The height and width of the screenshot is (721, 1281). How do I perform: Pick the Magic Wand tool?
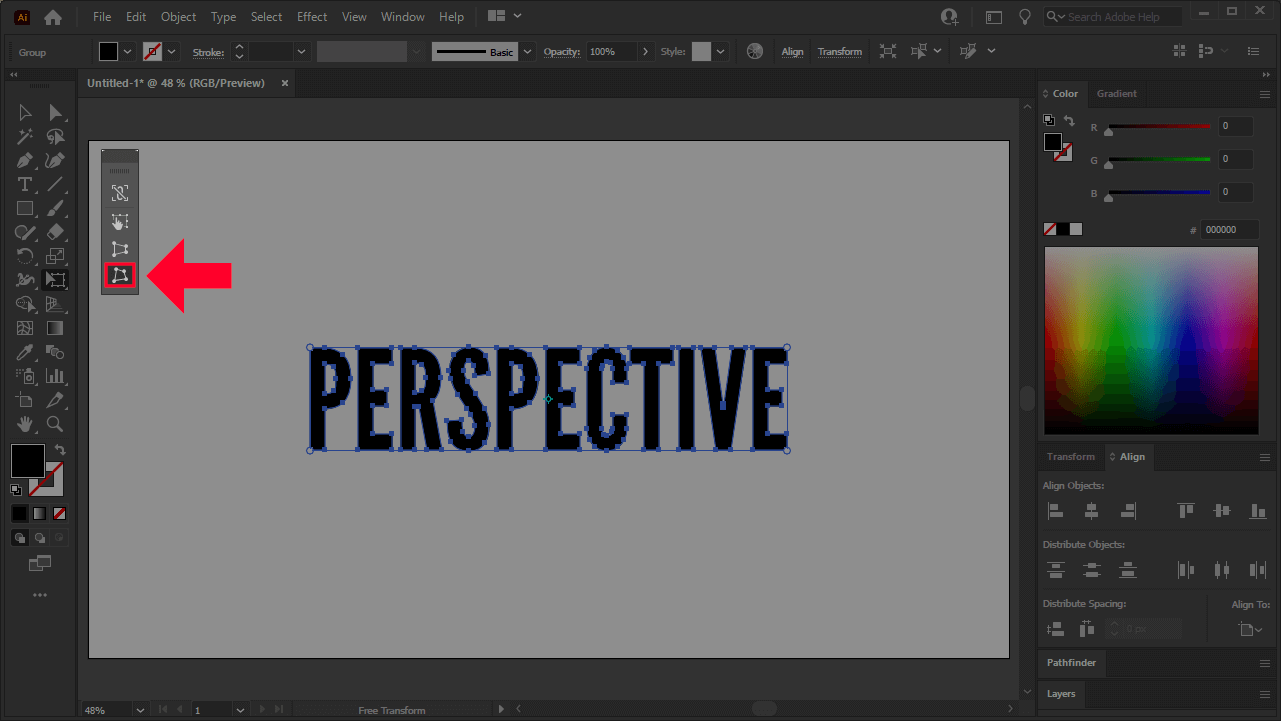[25, 136]
